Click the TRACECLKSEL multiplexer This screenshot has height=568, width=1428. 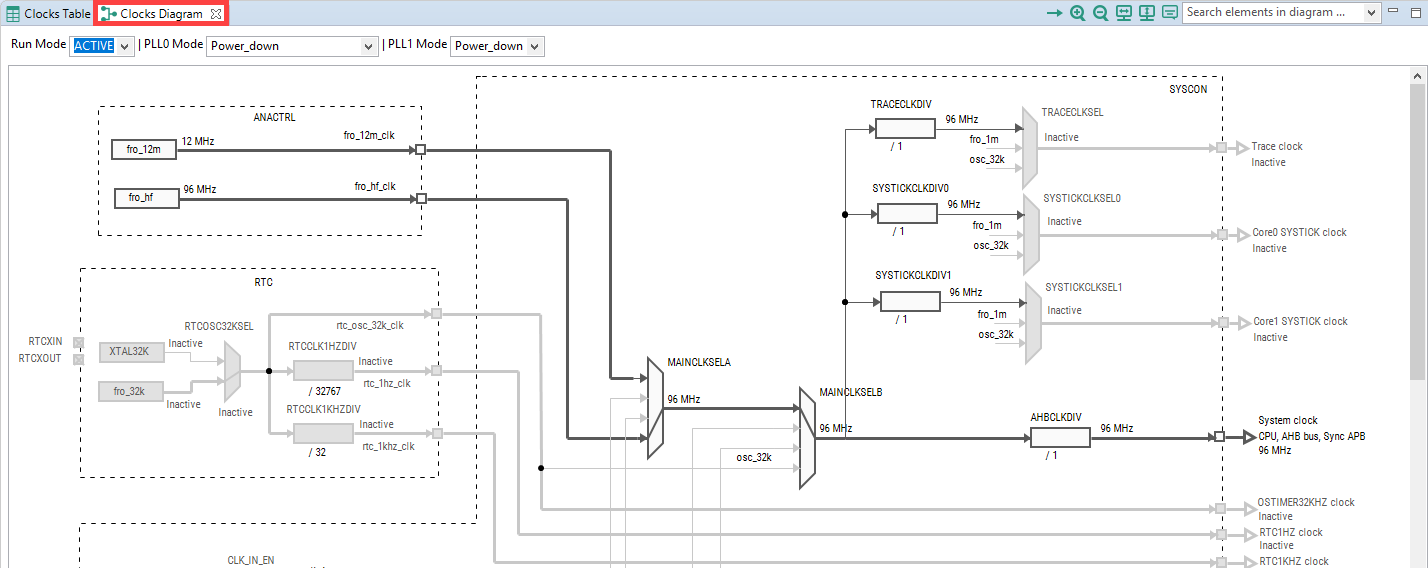point(1029,148)
